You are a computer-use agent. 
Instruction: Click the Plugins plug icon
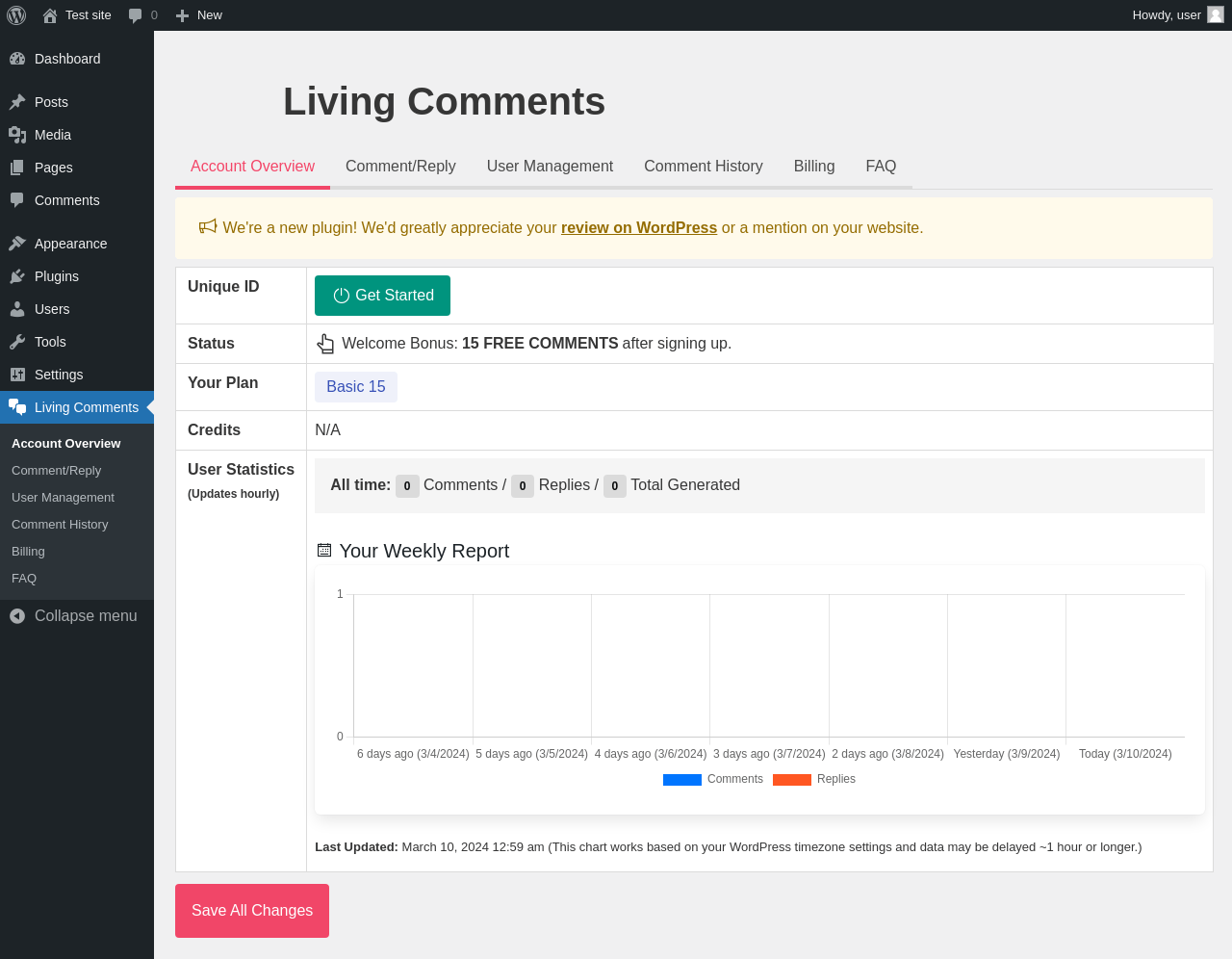[x=17, y=276]
